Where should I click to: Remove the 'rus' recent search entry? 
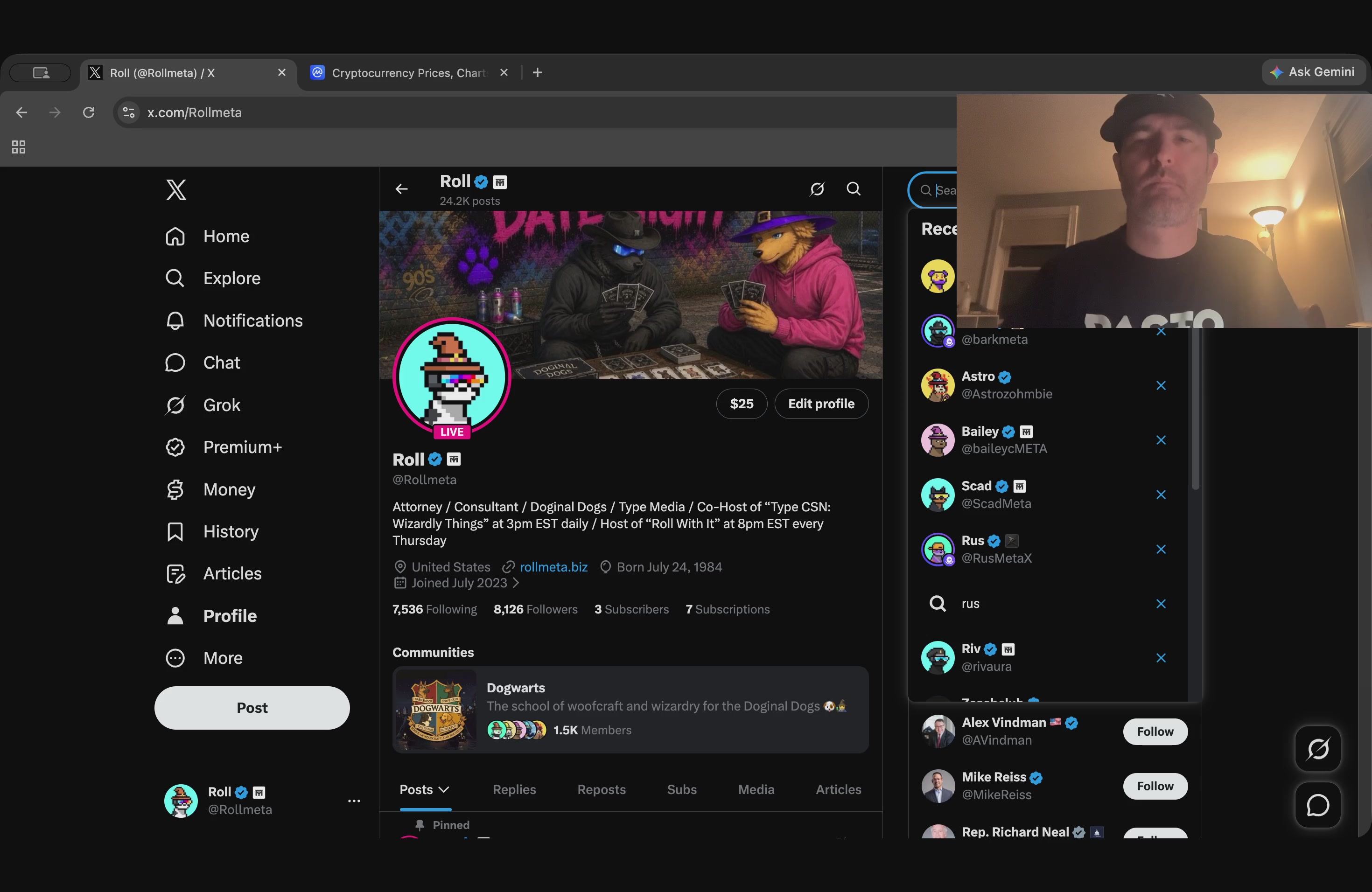click(x=1161, y=603)
